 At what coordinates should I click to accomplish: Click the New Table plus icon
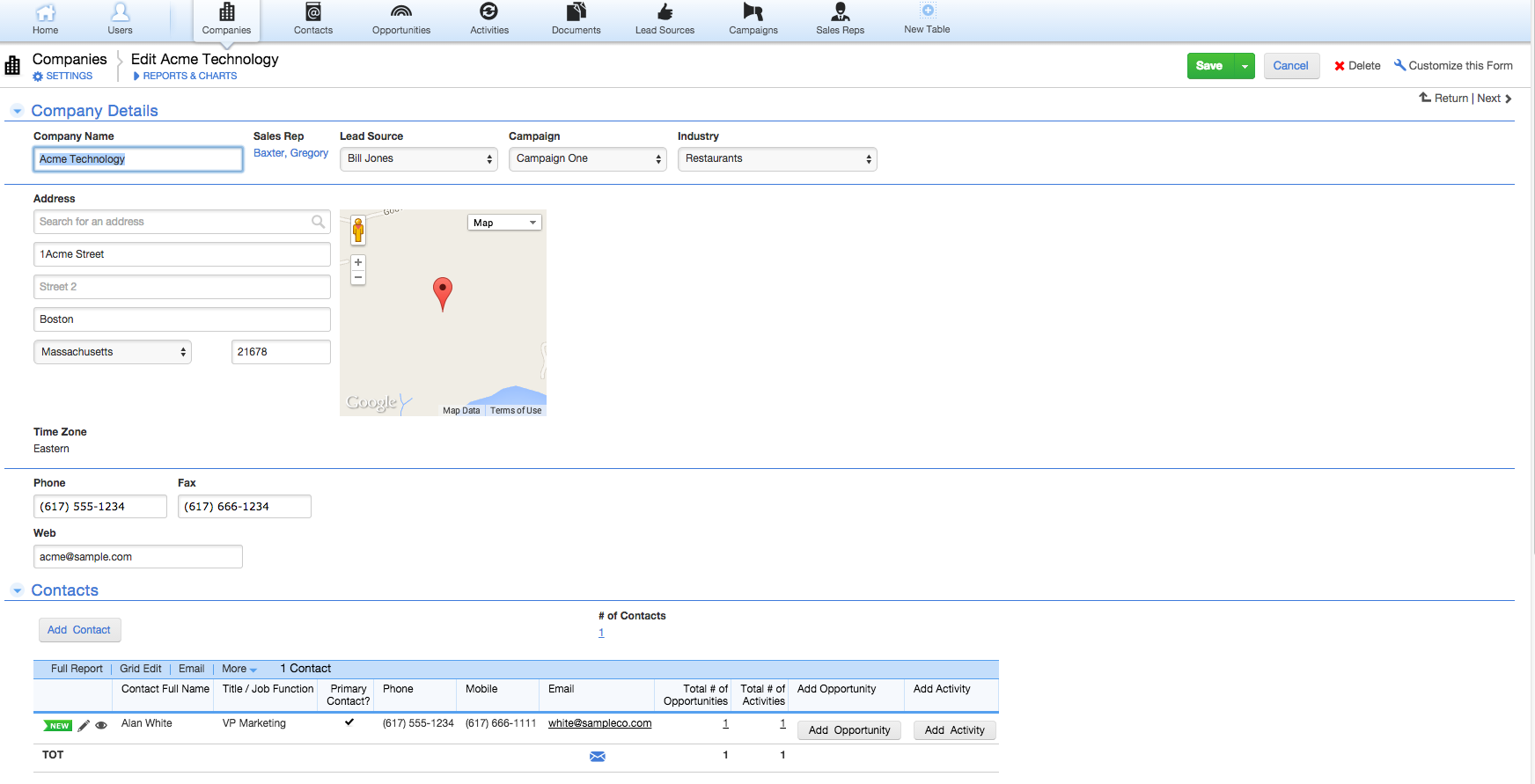click(928, 11)
